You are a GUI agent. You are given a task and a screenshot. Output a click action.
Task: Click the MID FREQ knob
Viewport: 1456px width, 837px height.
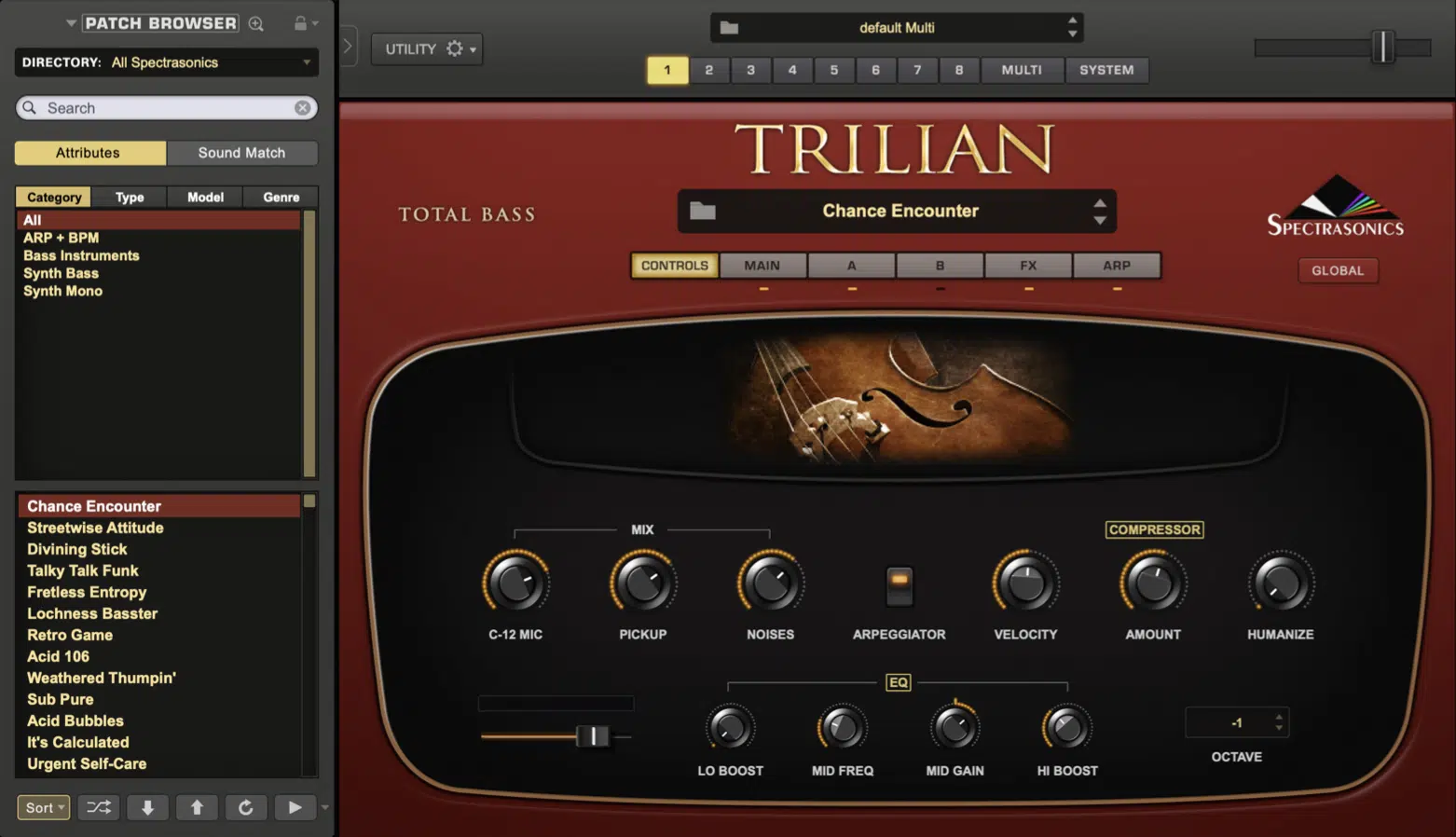(843, 728)
